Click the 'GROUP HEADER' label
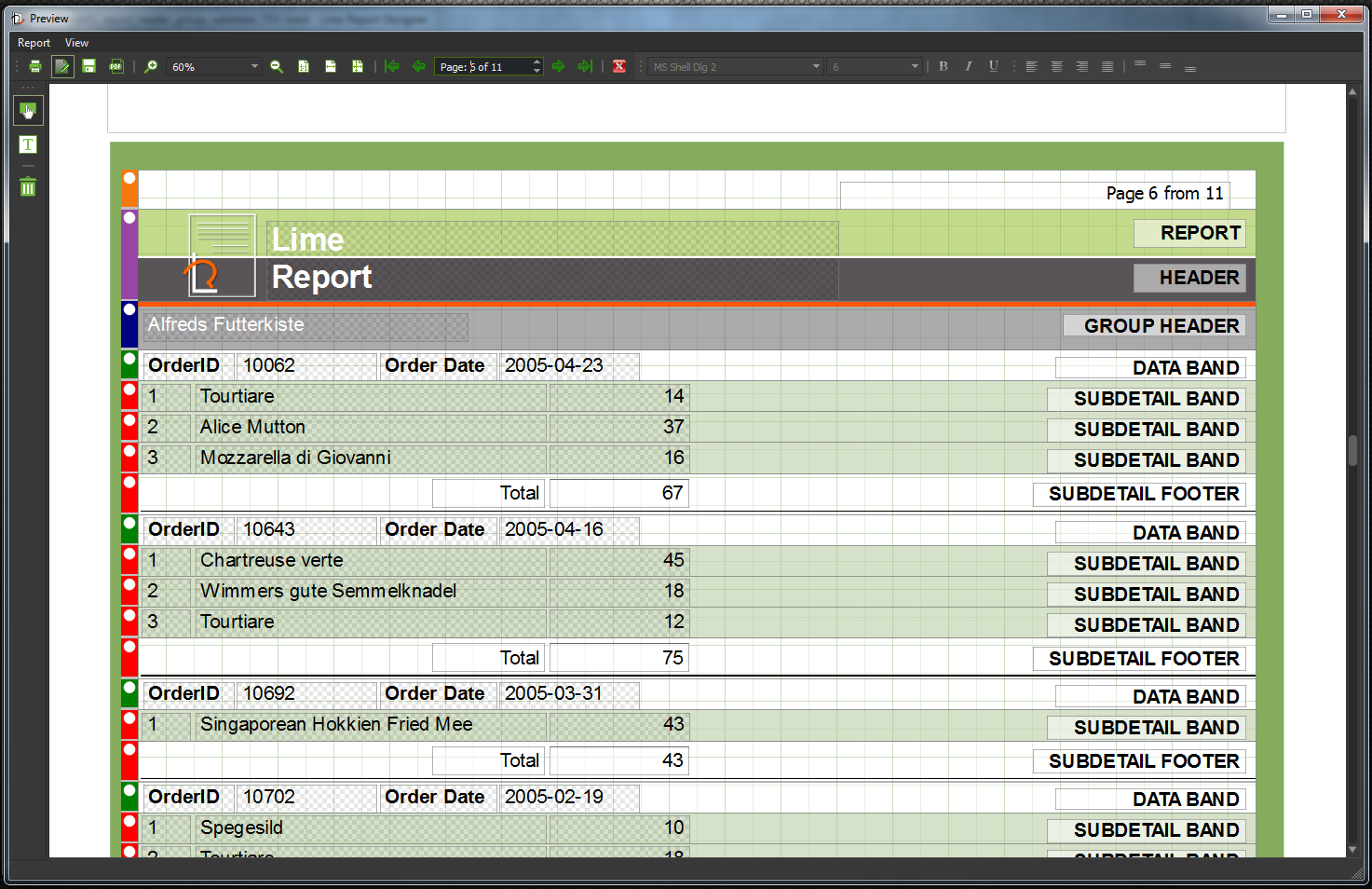The width and height of the screenshot is (1372, 889). [1154, 325]
